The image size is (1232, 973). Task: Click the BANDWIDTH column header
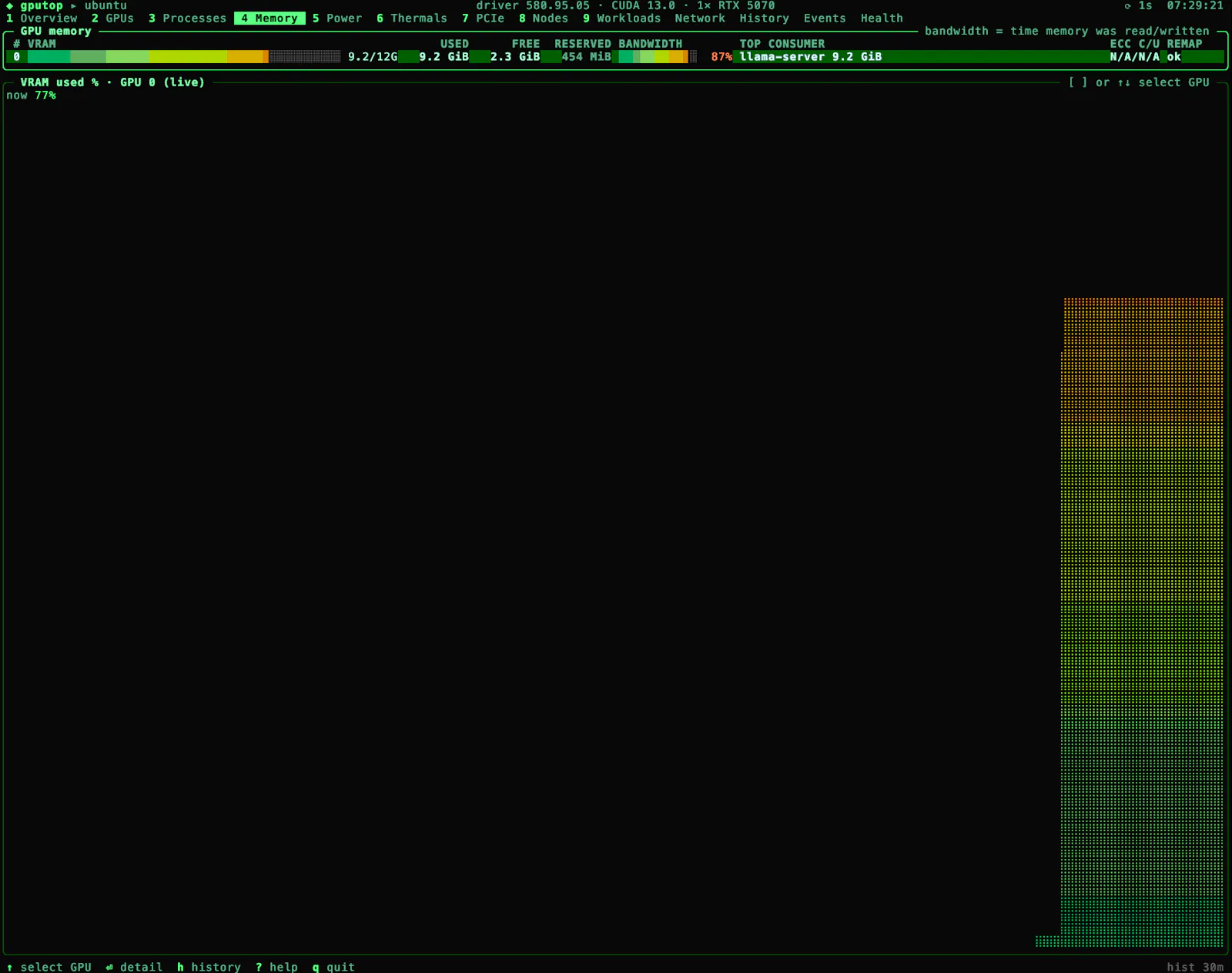(x=651, y=44)
